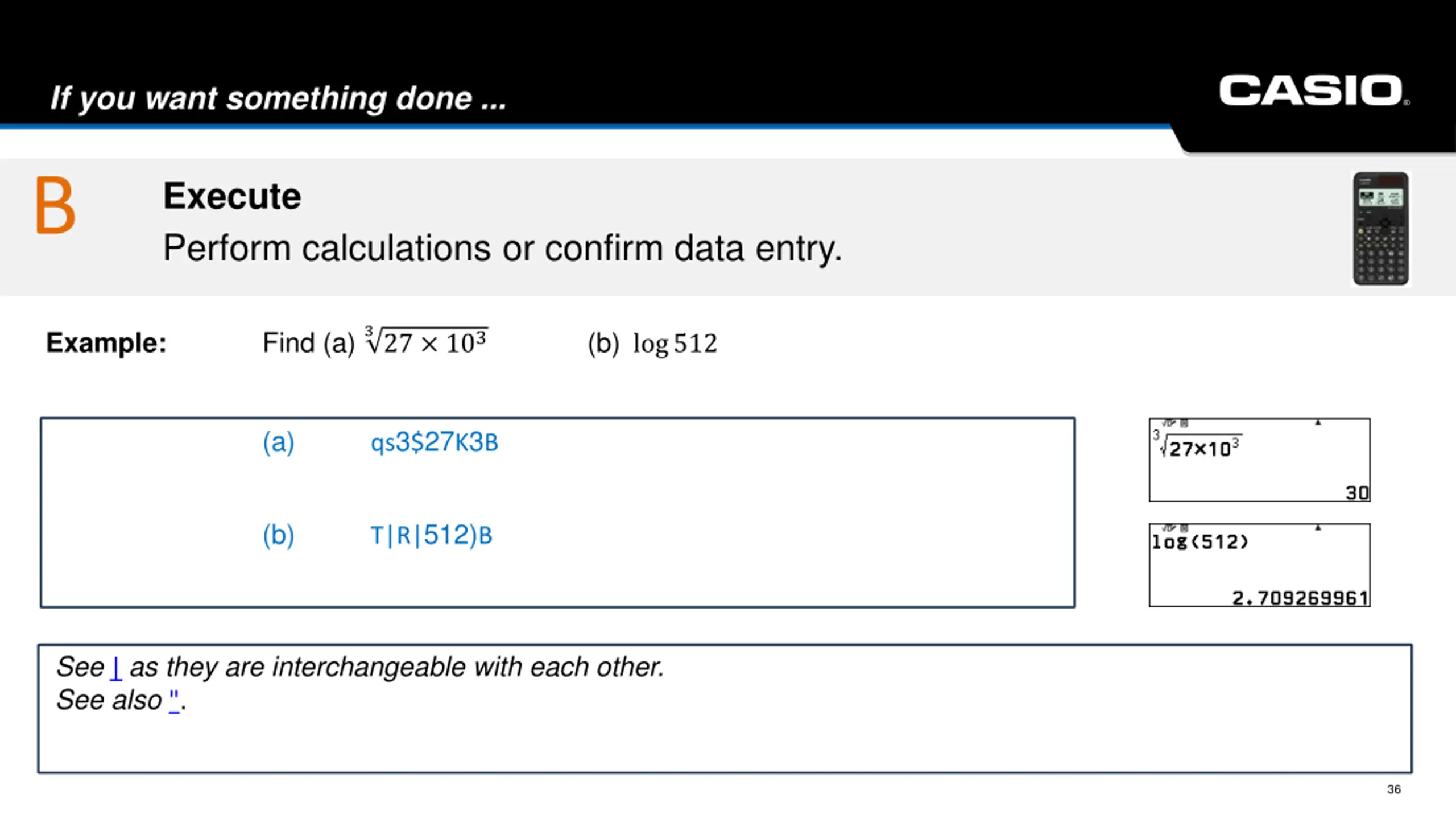Click the result 2.709269961 on the screen
Screen dimensions: 1456x819
click(1300, 598)
